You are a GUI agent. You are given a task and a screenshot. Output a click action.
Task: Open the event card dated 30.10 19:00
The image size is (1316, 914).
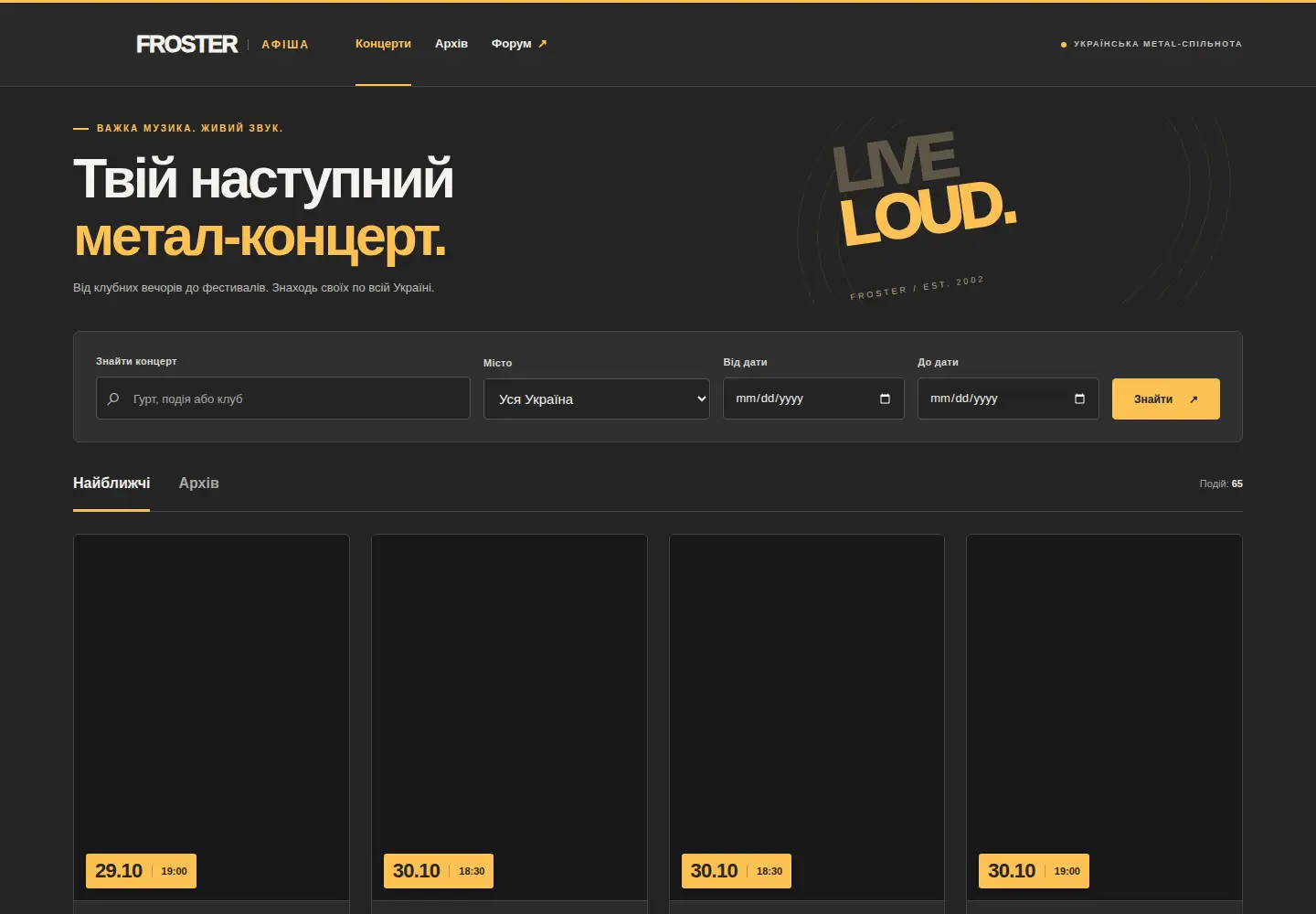[x=1104, y=723]
